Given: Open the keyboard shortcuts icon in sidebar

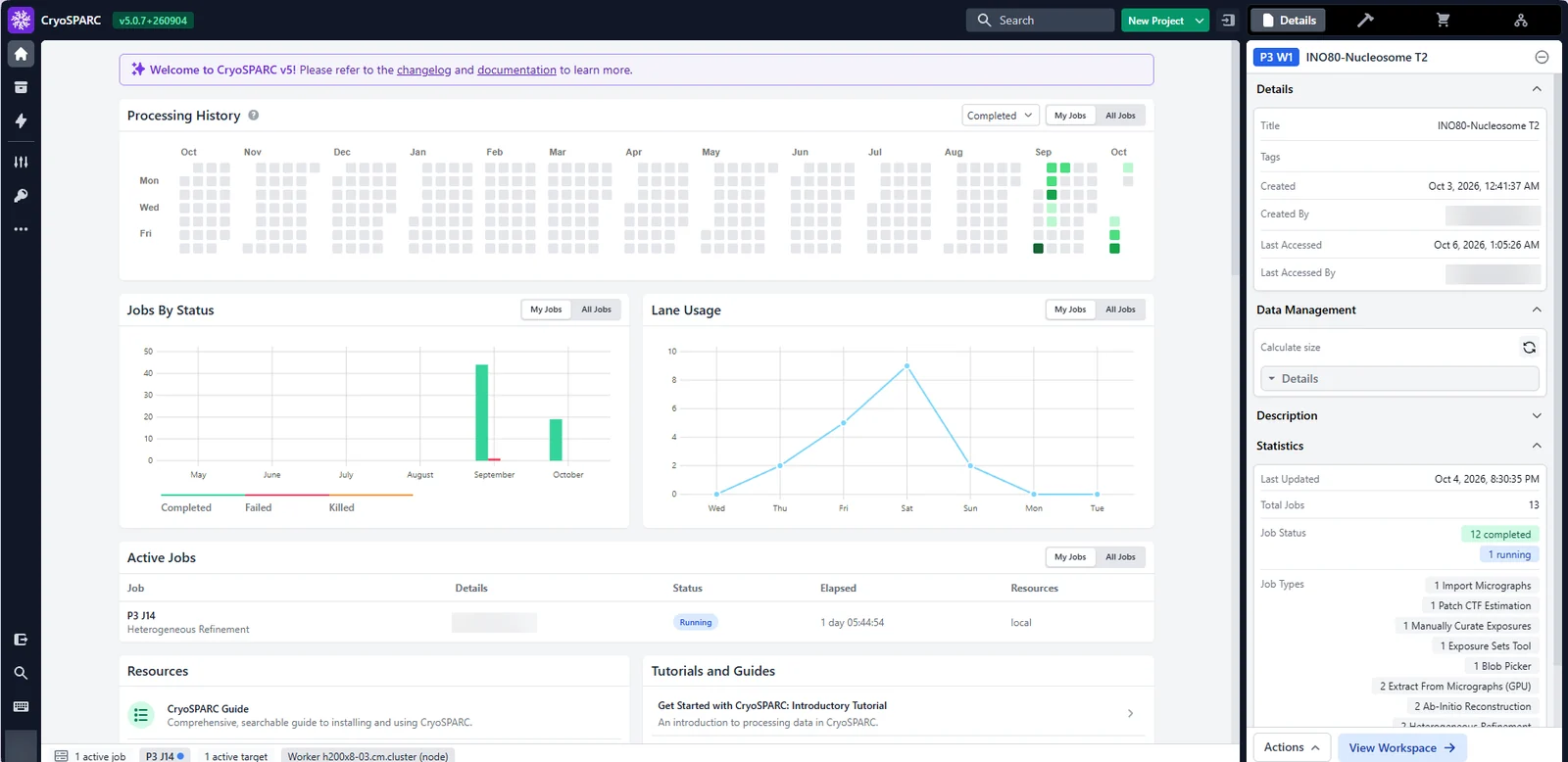Looking at the screenshot, I should tap(21, 706).
